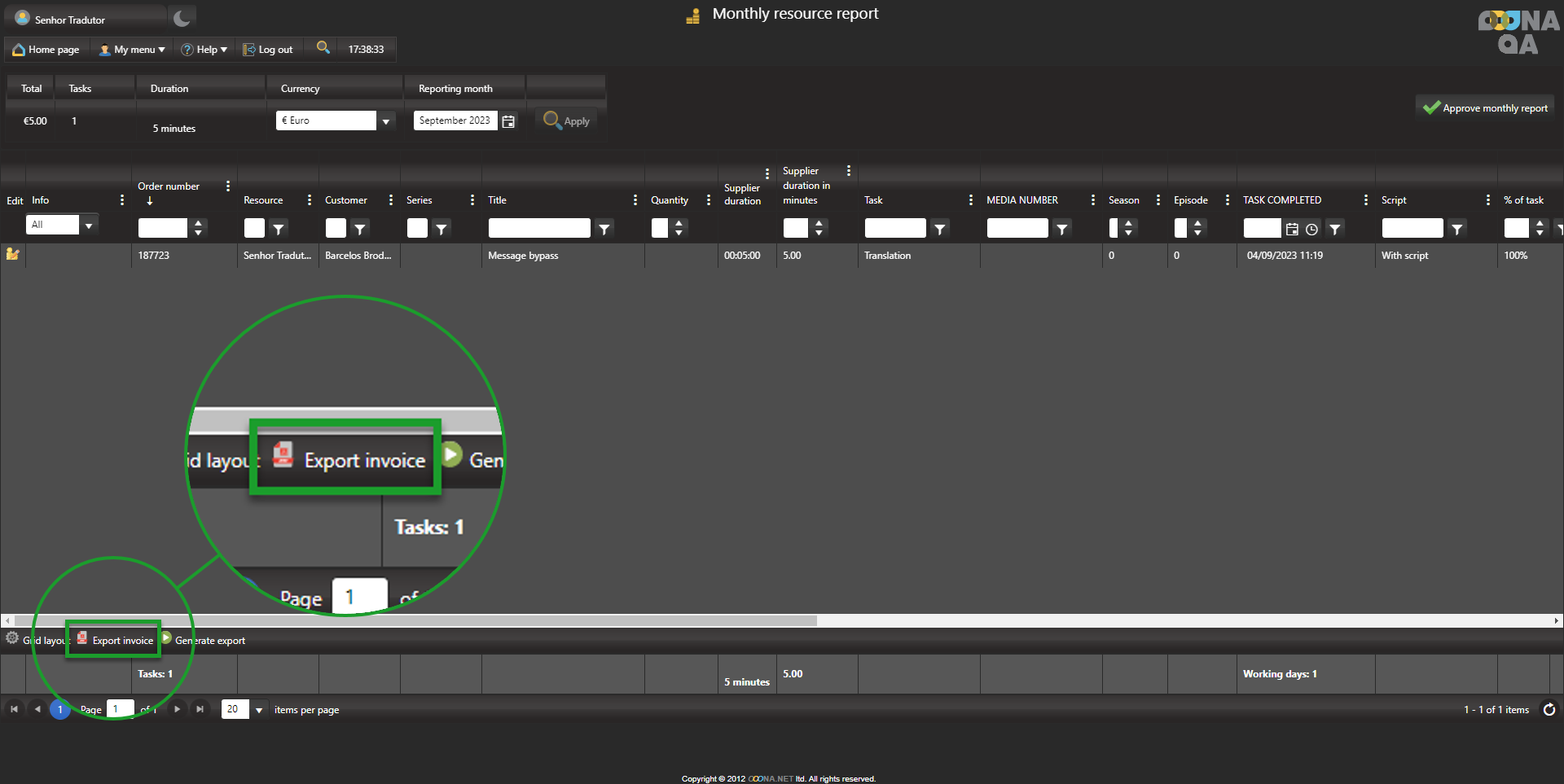Go to the last page of results
The image size is (1564, 784).
pyautogui.click(x=200, y=710)
